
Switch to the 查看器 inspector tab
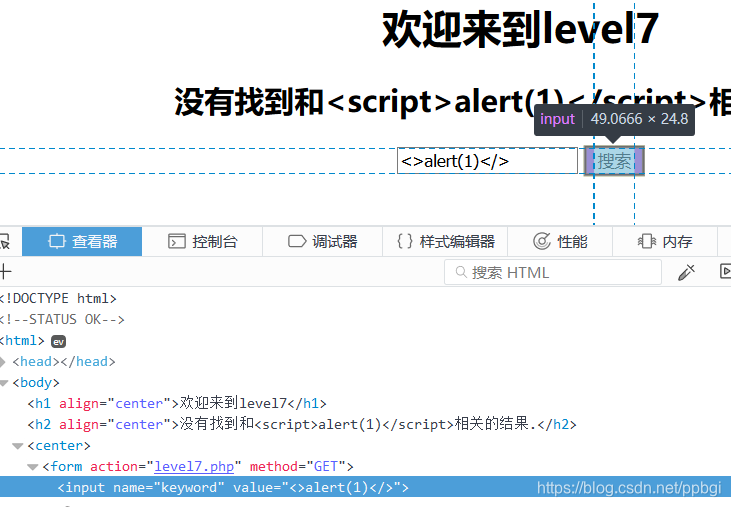pos(82,241)
